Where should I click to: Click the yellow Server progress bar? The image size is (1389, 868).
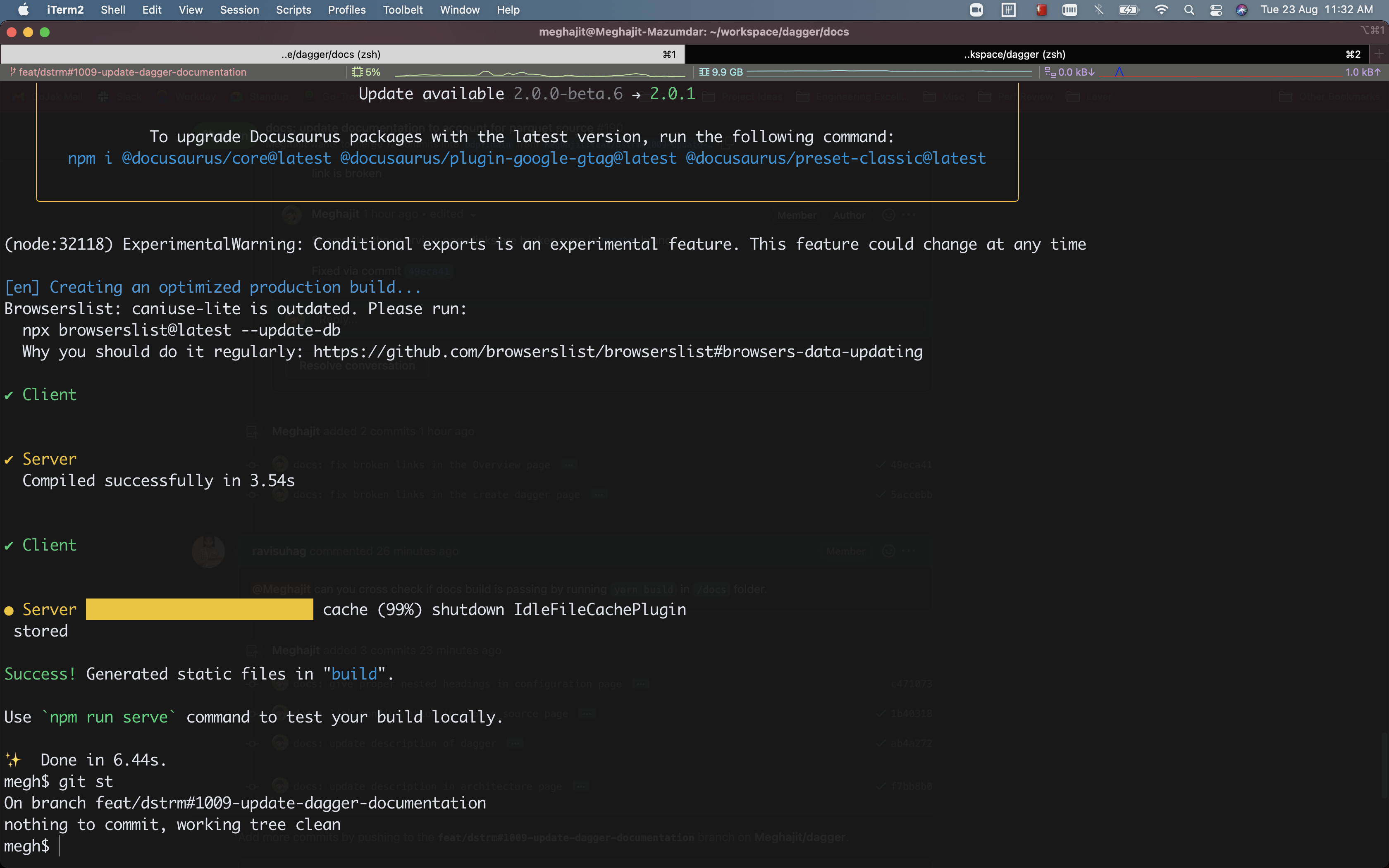[199, 609]
